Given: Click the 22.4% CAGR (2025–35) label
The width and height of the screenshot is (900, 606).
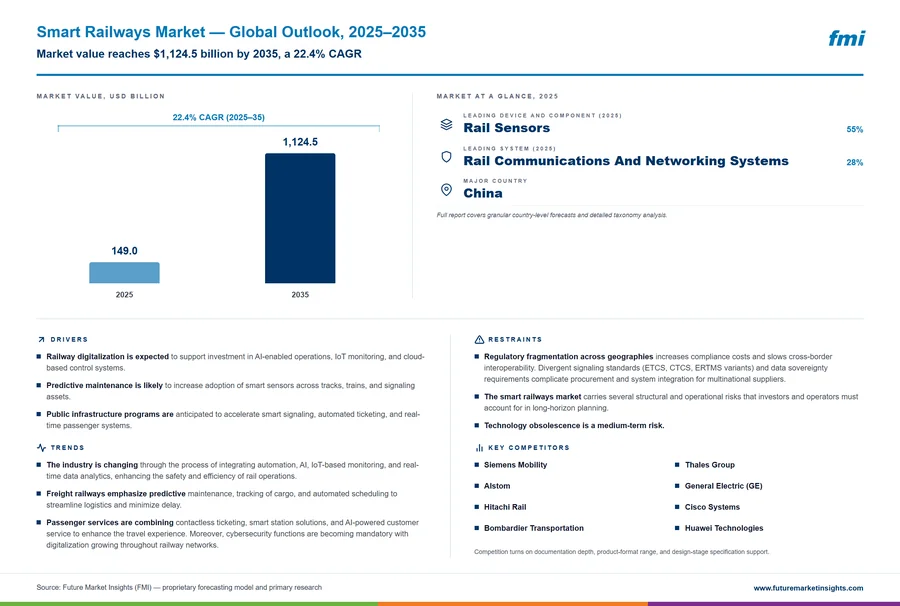Looking at the screenshot, I should pos(219,117).
